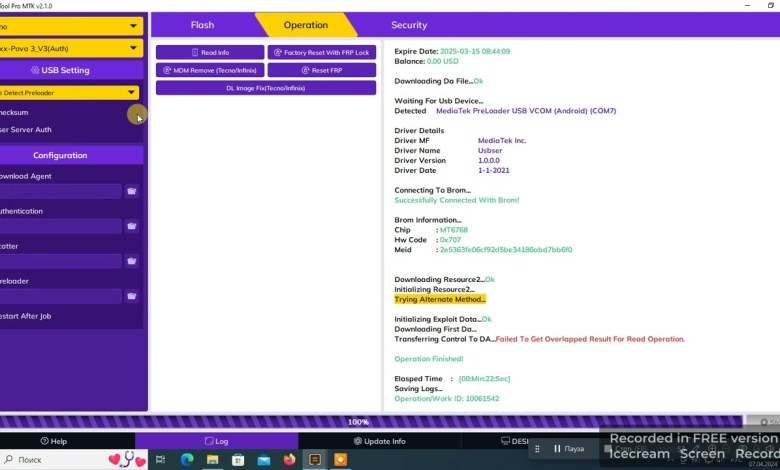Open the Detect Preloader dropdown

70,92
